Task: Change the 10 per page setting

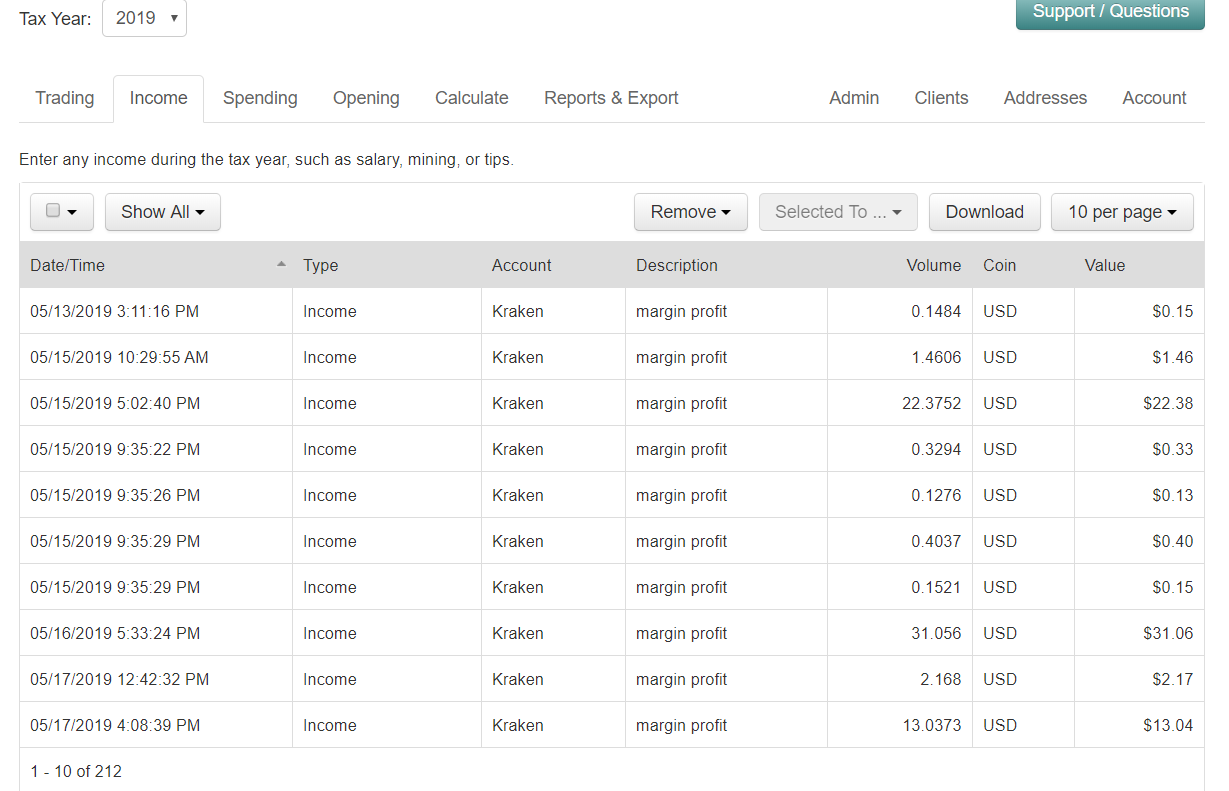Action: (x=1121, y=212)
